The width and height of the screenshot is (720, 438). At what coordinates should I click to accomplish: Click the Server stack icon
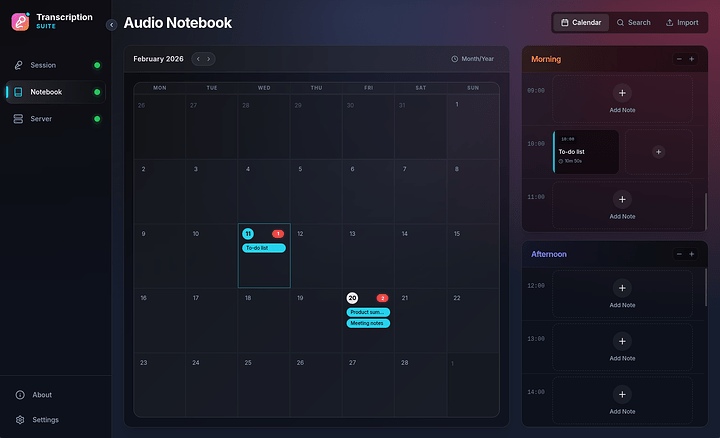18,119
